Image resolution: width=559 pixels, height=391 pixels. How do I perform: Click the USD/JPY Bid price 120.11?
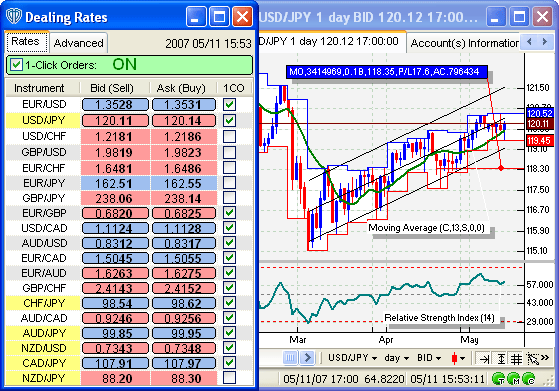point(115,120)
